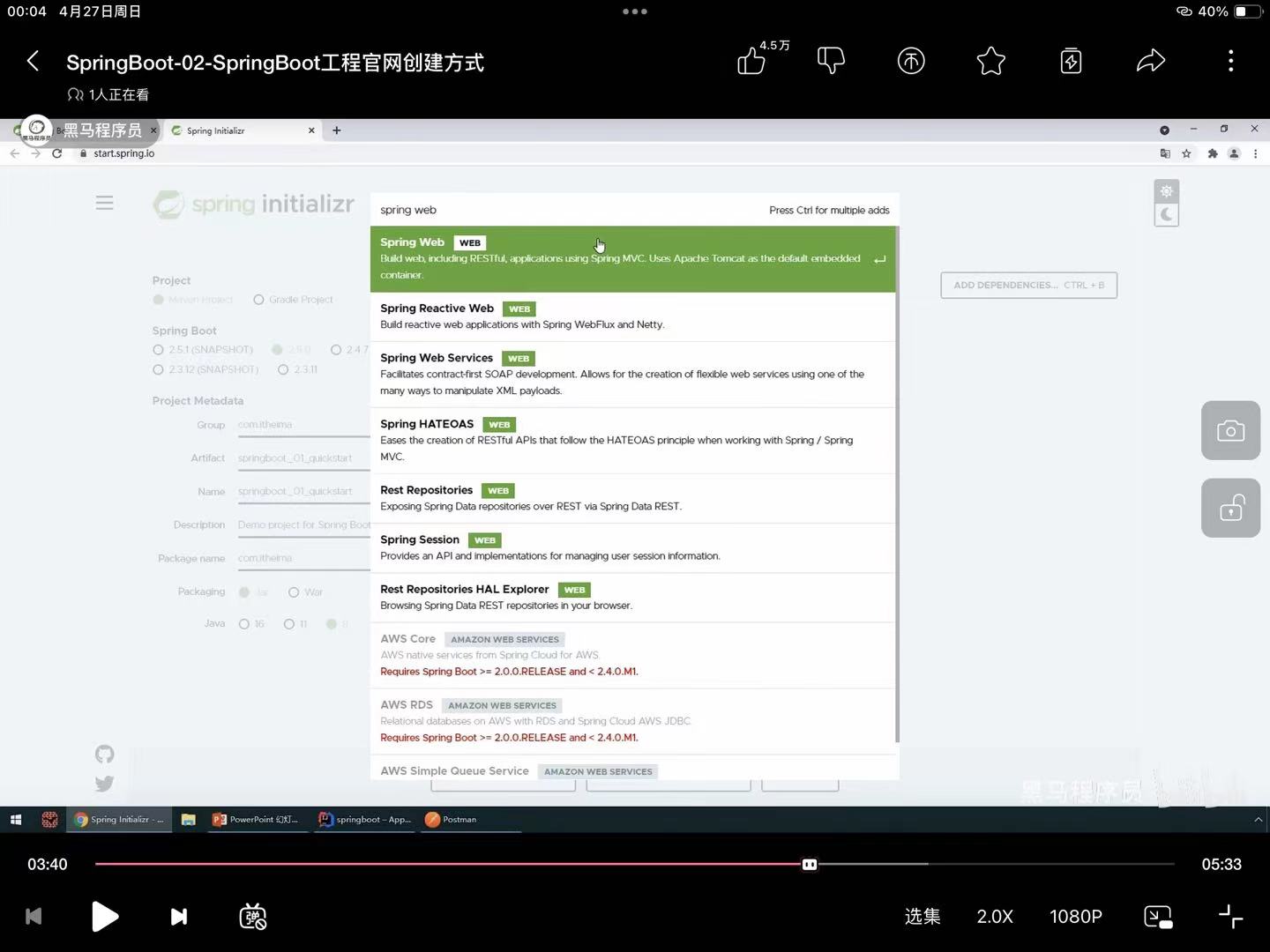This screenshot has width=1270, height=952.
Task: Open the Twitter icon link
Action: pos(105,784)
